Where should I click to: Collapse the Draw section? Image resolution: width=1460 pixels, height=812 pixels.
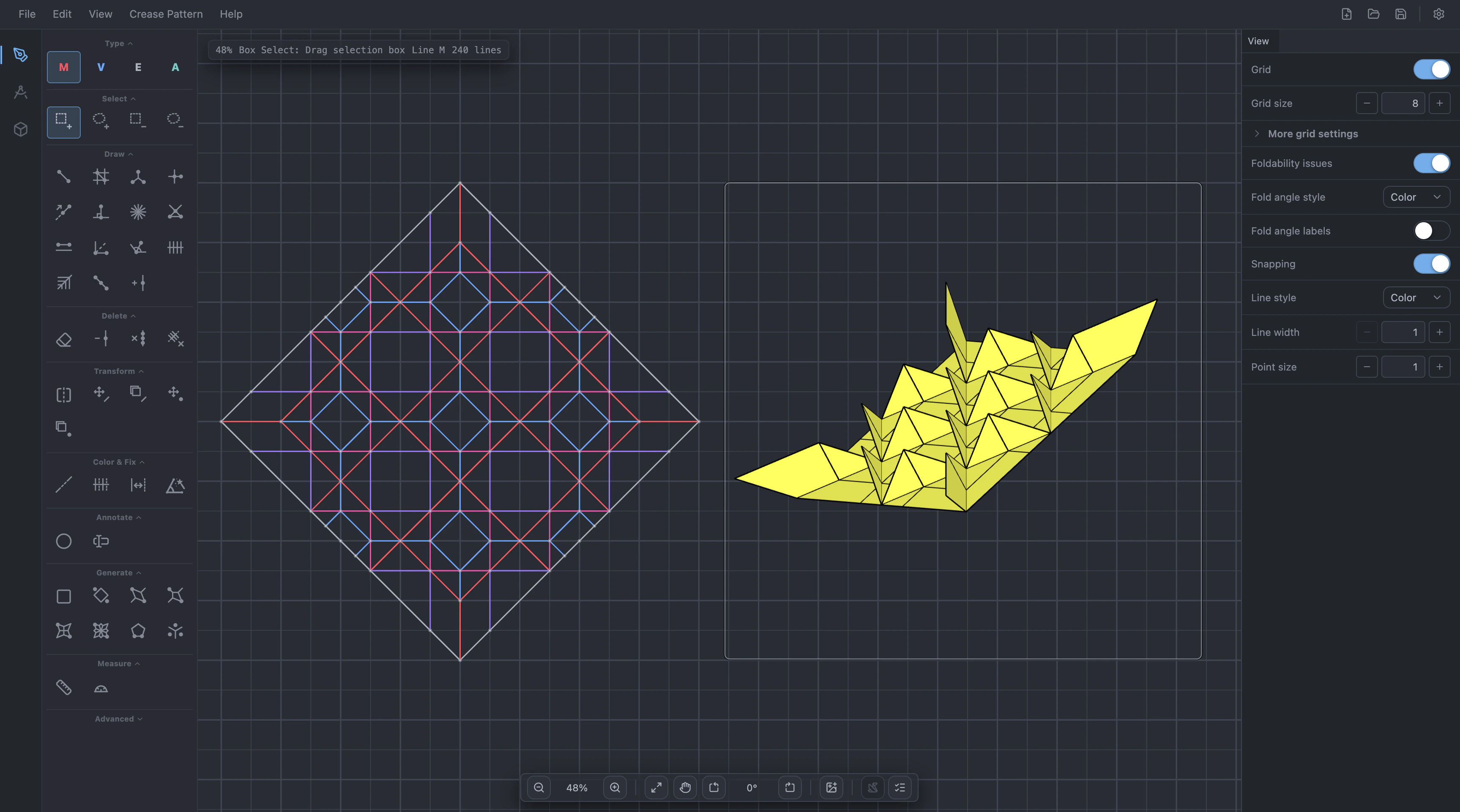tap(118, 154)
